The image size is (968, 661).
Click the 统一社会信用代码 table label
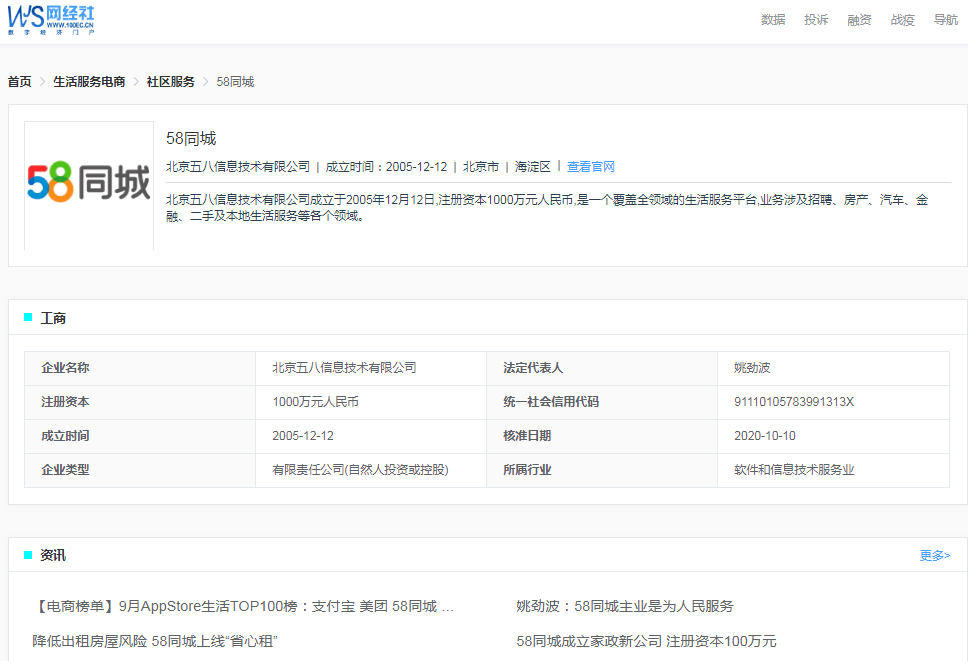pyautogui.click(x=551, y=402)
